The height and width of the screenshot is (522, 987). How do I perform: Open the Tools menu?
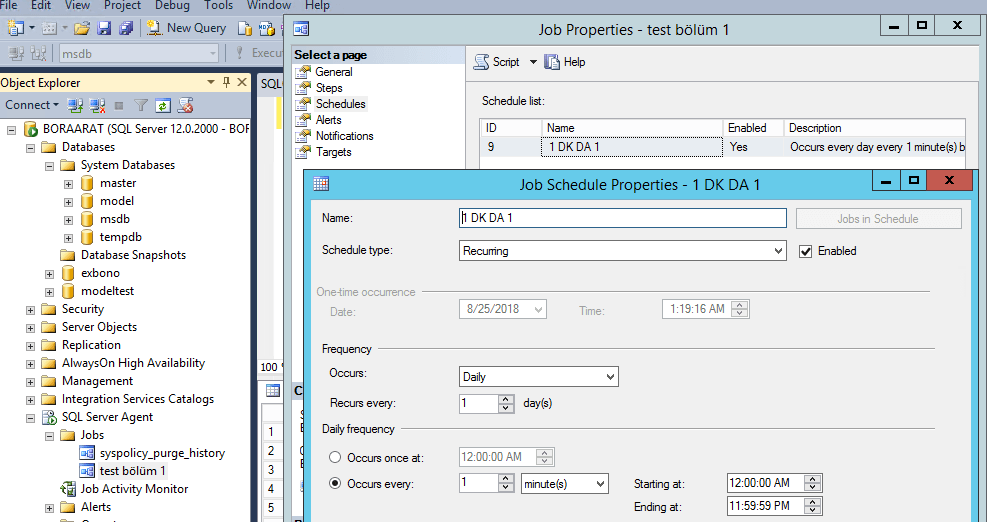218,6
